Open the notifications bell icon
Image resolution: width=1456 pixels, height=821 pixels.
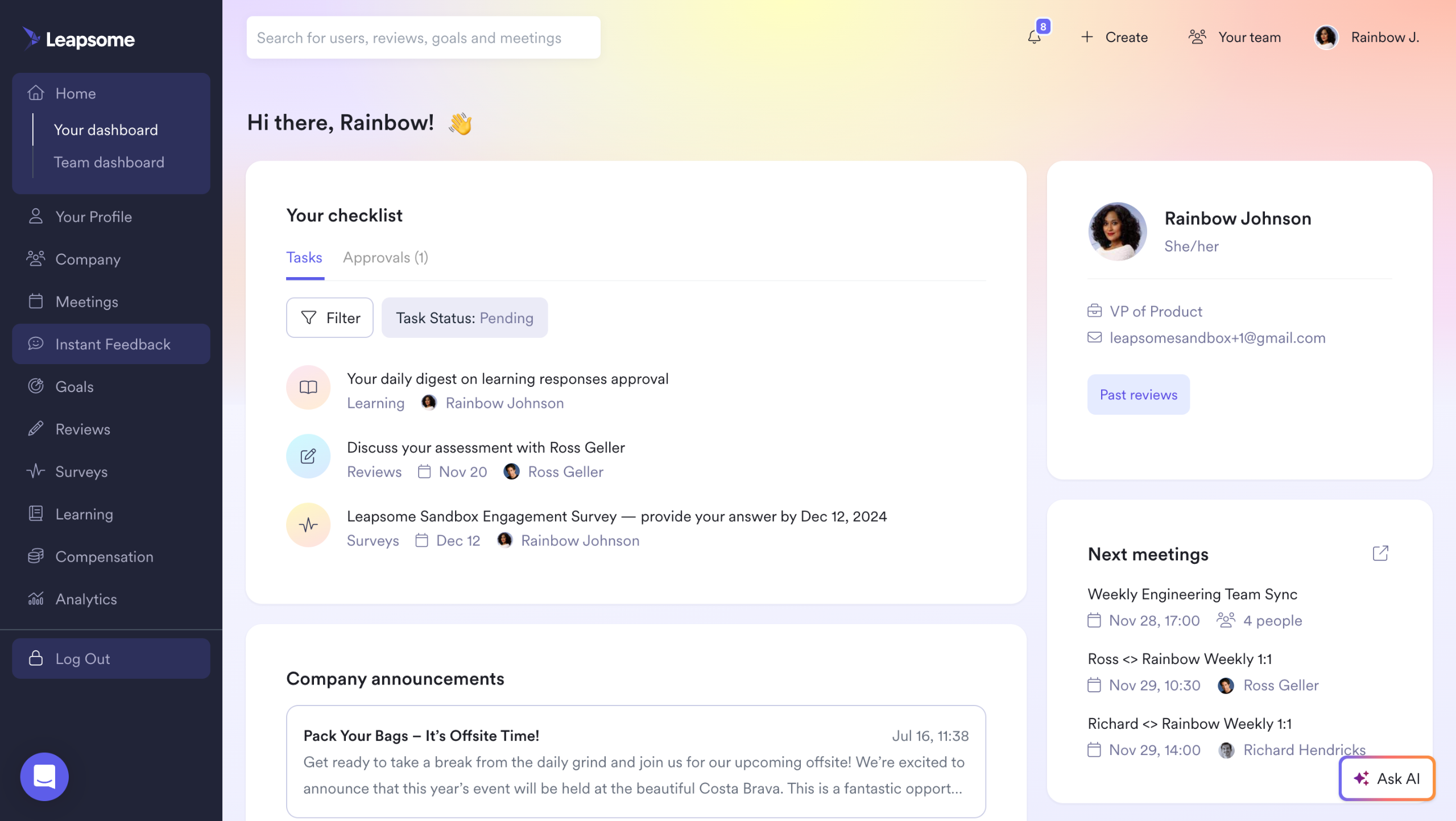1035,38
